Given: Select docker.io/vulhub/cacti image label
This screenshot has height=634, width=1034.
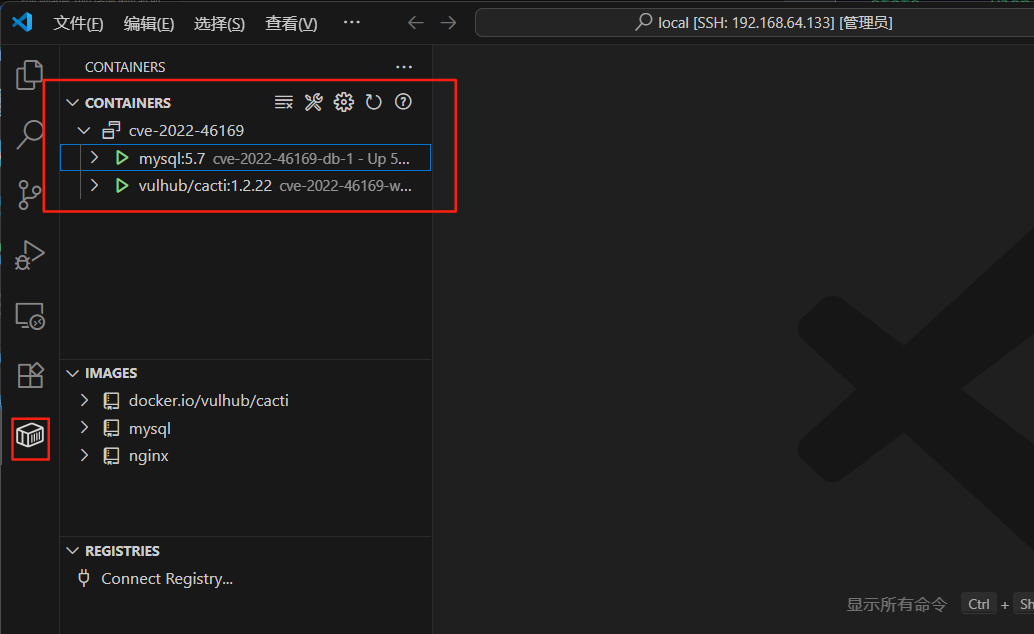Looking at the screenshot, I should click(x=208, y=400).
